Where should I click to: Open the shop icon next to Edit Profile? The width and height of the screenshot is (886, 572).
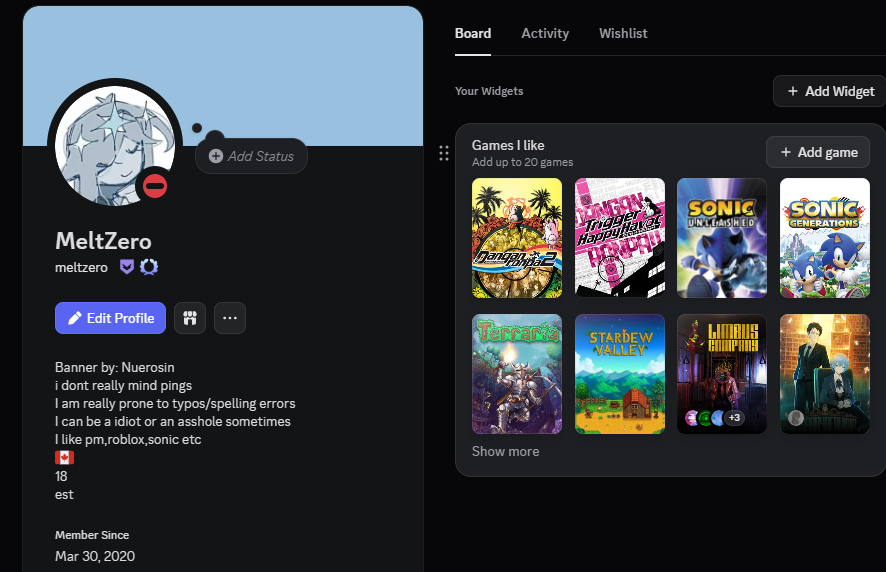[x=190, y=318]
